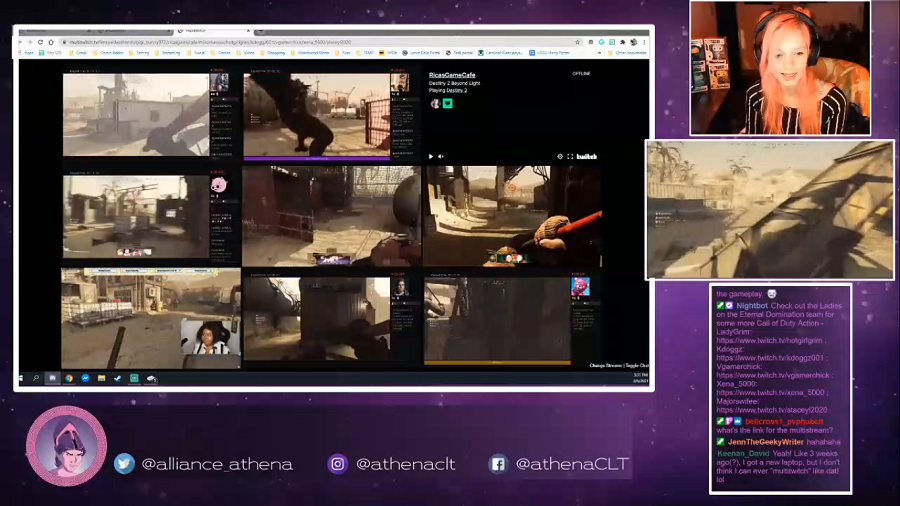900x506 pixels.
Task: Open the RicasGameCafe channel link
Action: [x=452, y=75]
